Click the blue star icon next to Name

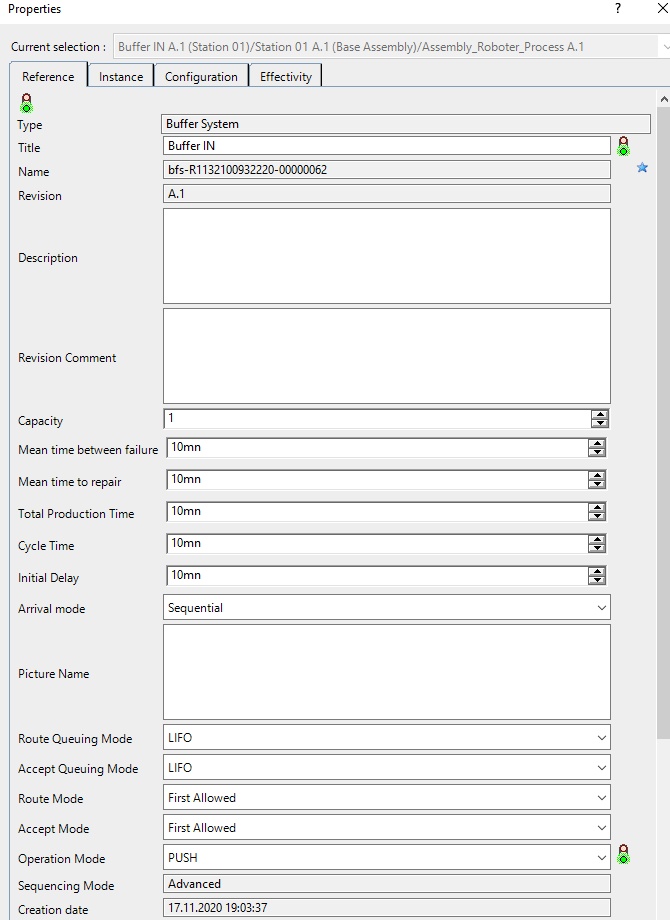pyautogui.click(x=642, y=168)
